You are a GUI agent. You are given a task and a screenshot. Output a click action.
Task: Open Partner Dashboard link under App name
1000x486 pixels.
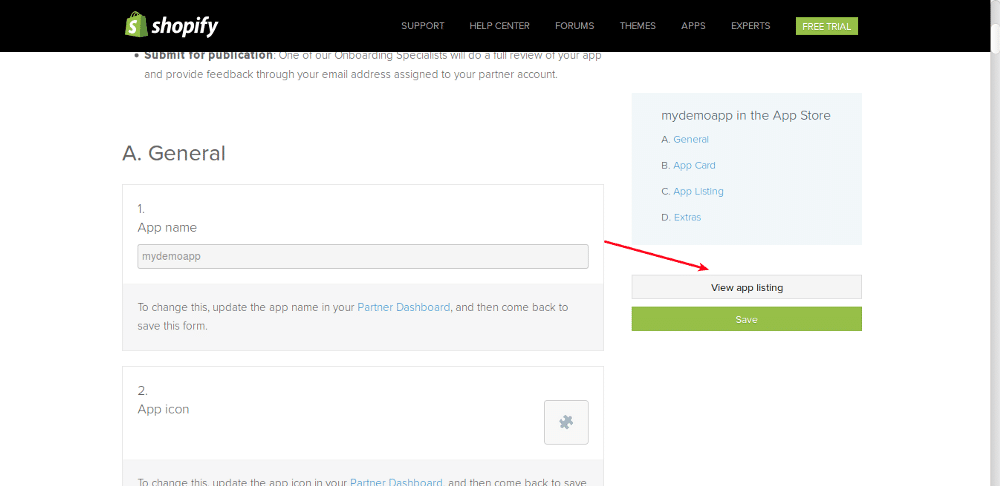(x=404, y=307)
